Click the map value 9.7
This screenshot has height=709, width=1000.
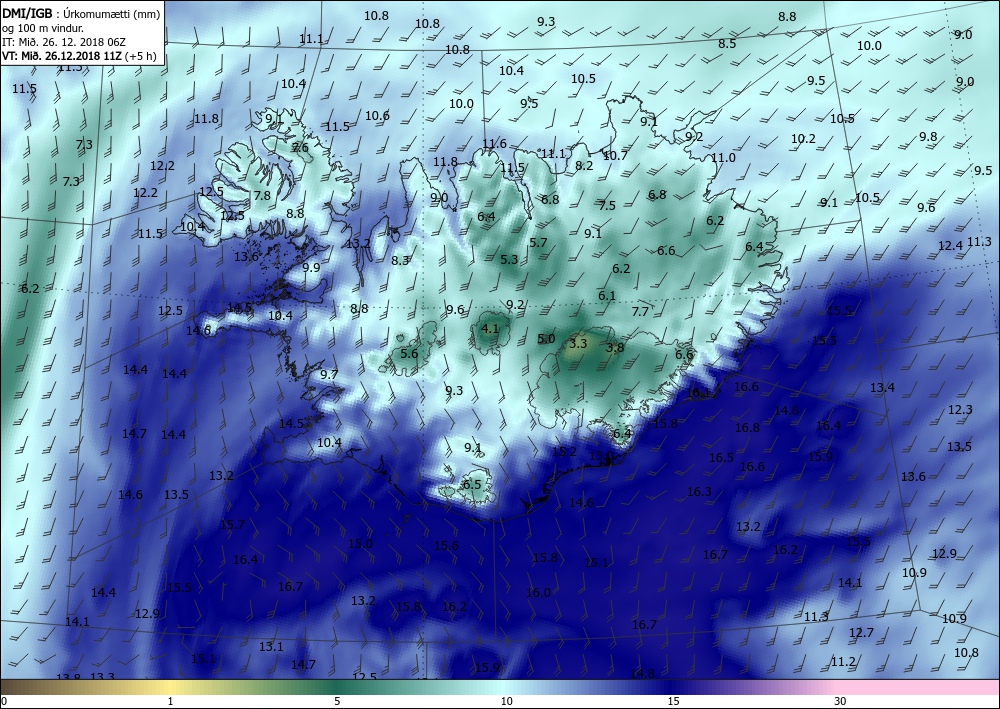[x=329, y=374]
